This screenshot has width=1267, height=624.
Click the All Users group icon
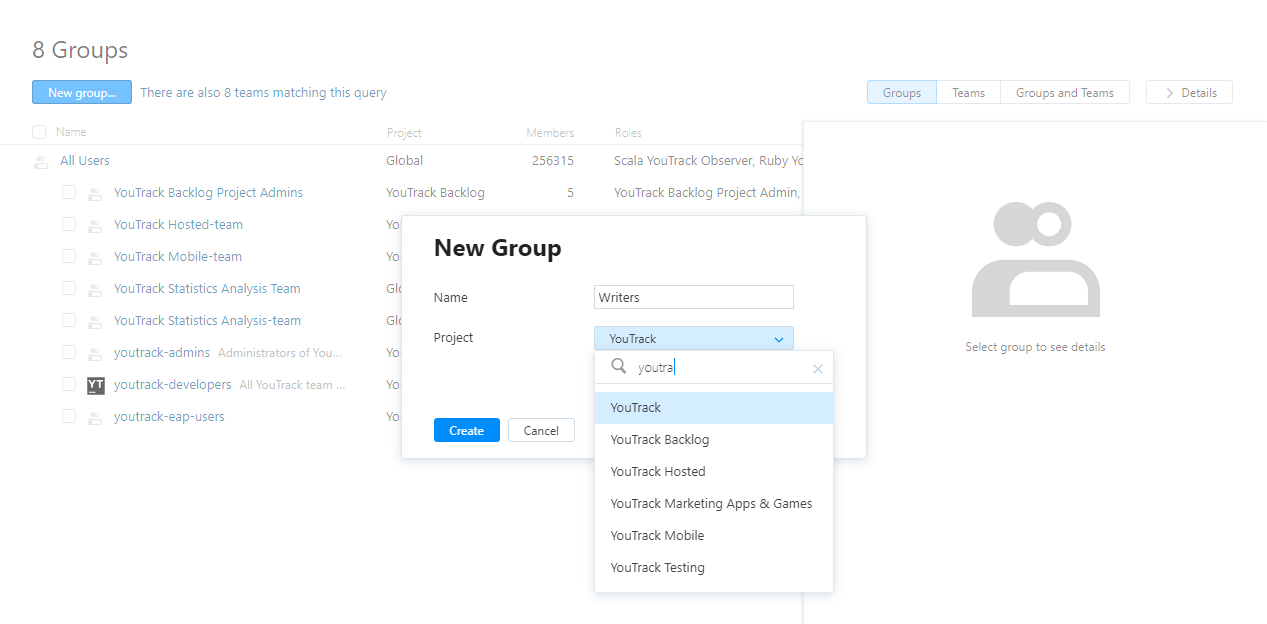point(41,162)
